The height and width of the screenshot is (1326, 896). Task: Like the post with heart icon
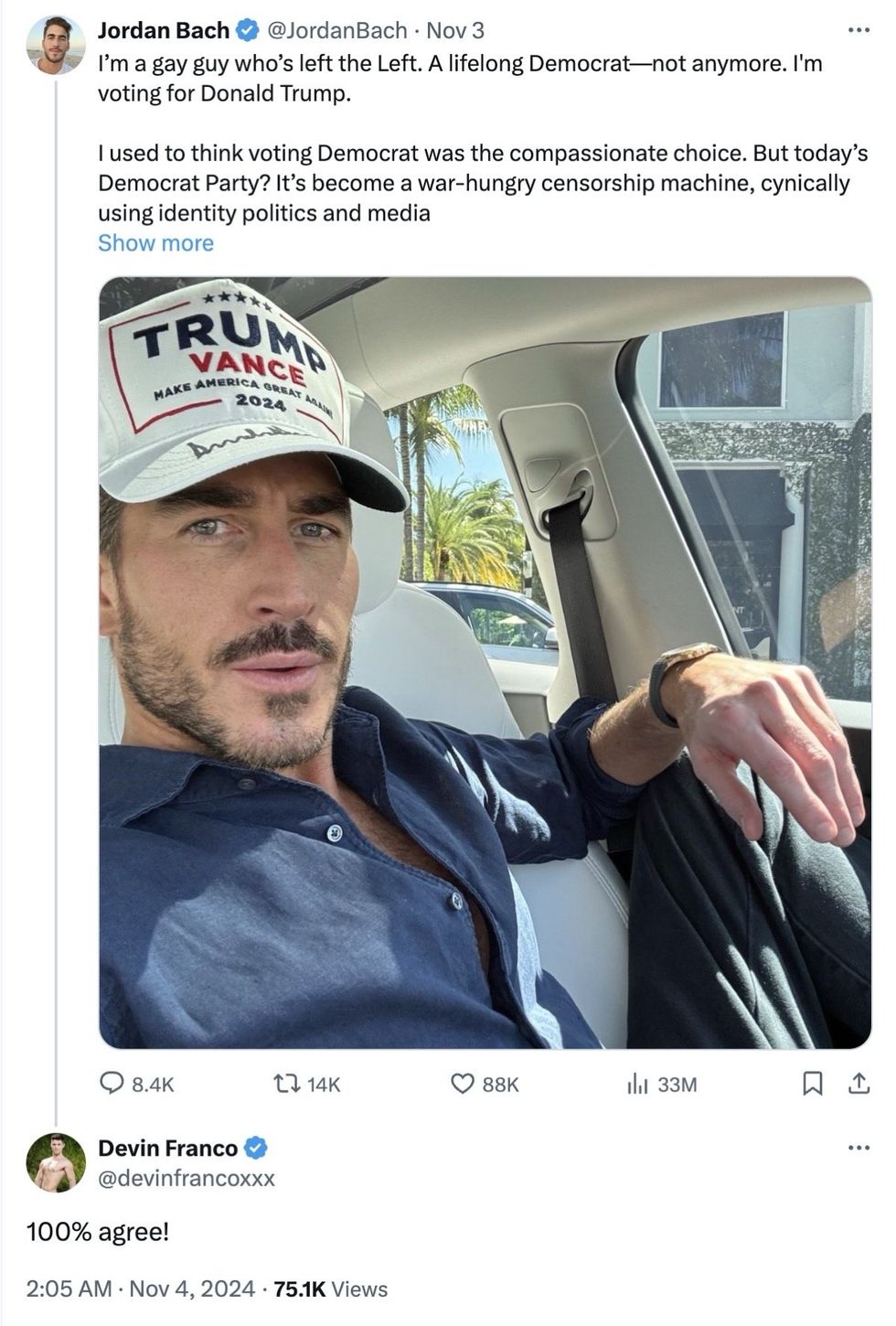(x=463, y=1084)
